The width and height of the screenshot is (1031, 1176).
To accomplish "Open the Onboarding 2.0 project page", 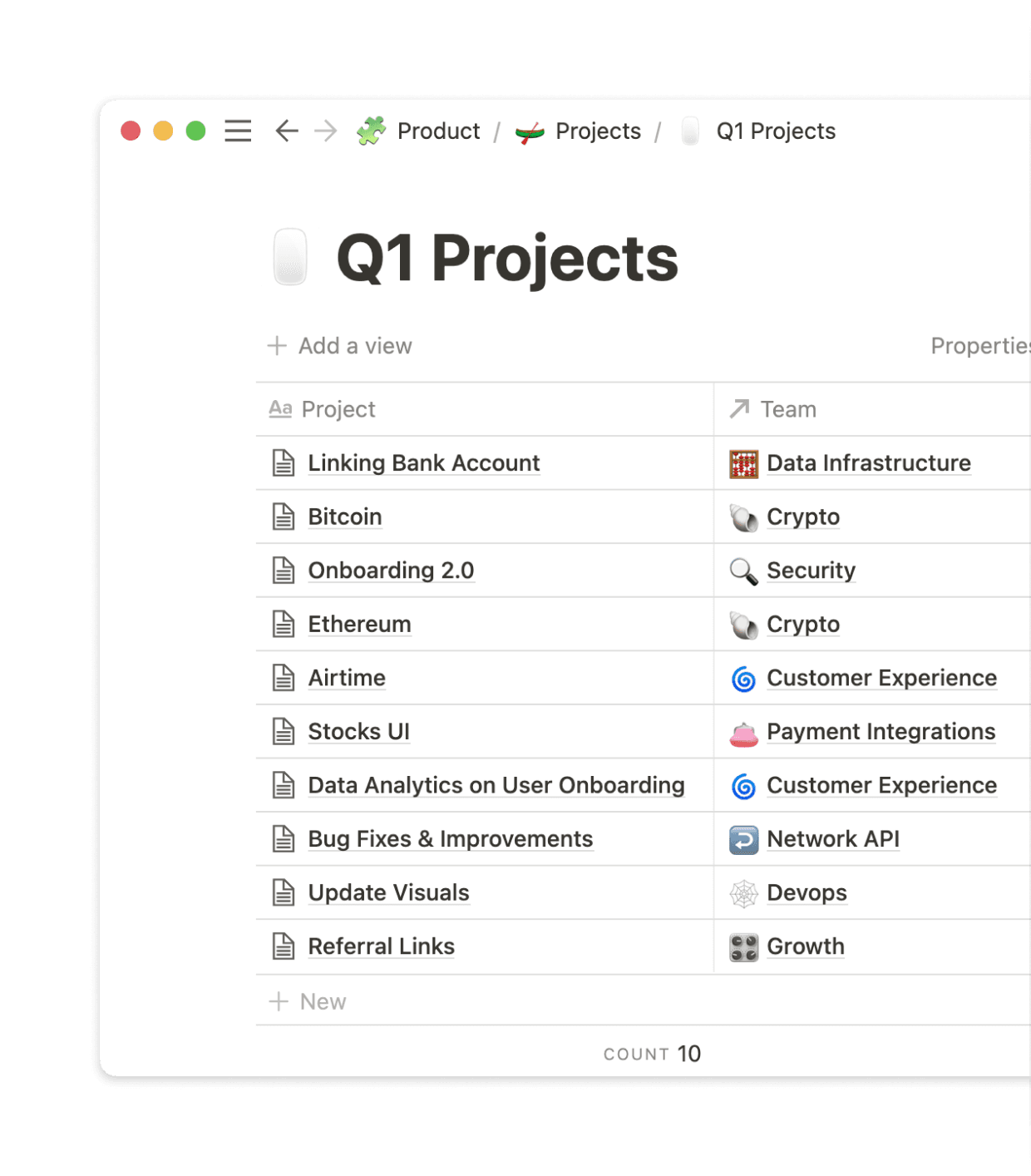I will pyautogui.click(x=391, y=571).
